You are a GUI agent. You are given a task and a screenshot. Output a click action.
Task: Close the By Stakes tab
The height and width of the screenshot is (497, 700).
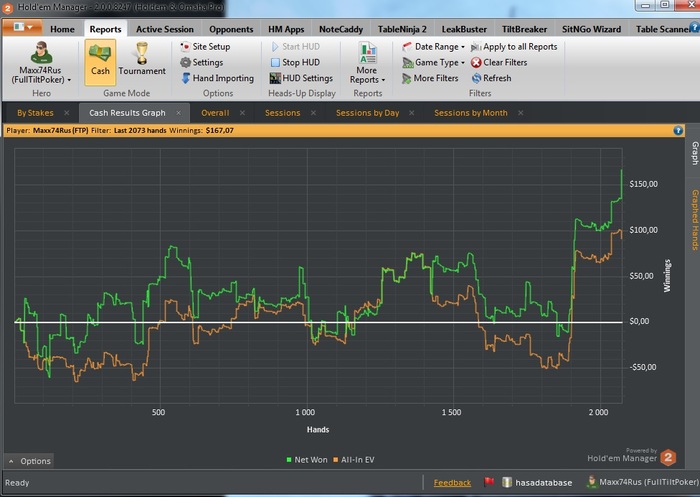[67, 113]
